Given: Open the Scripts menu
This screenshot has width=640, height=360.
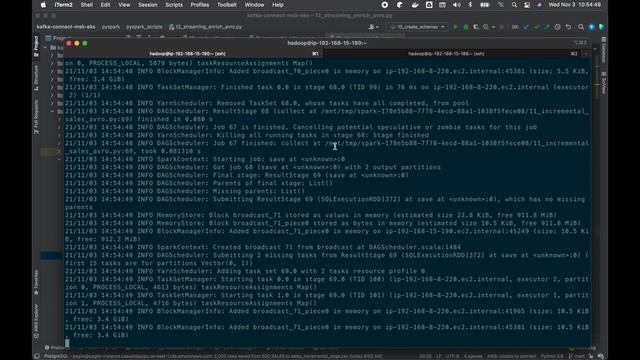Looking at the screenshot, I should point(174,5).
